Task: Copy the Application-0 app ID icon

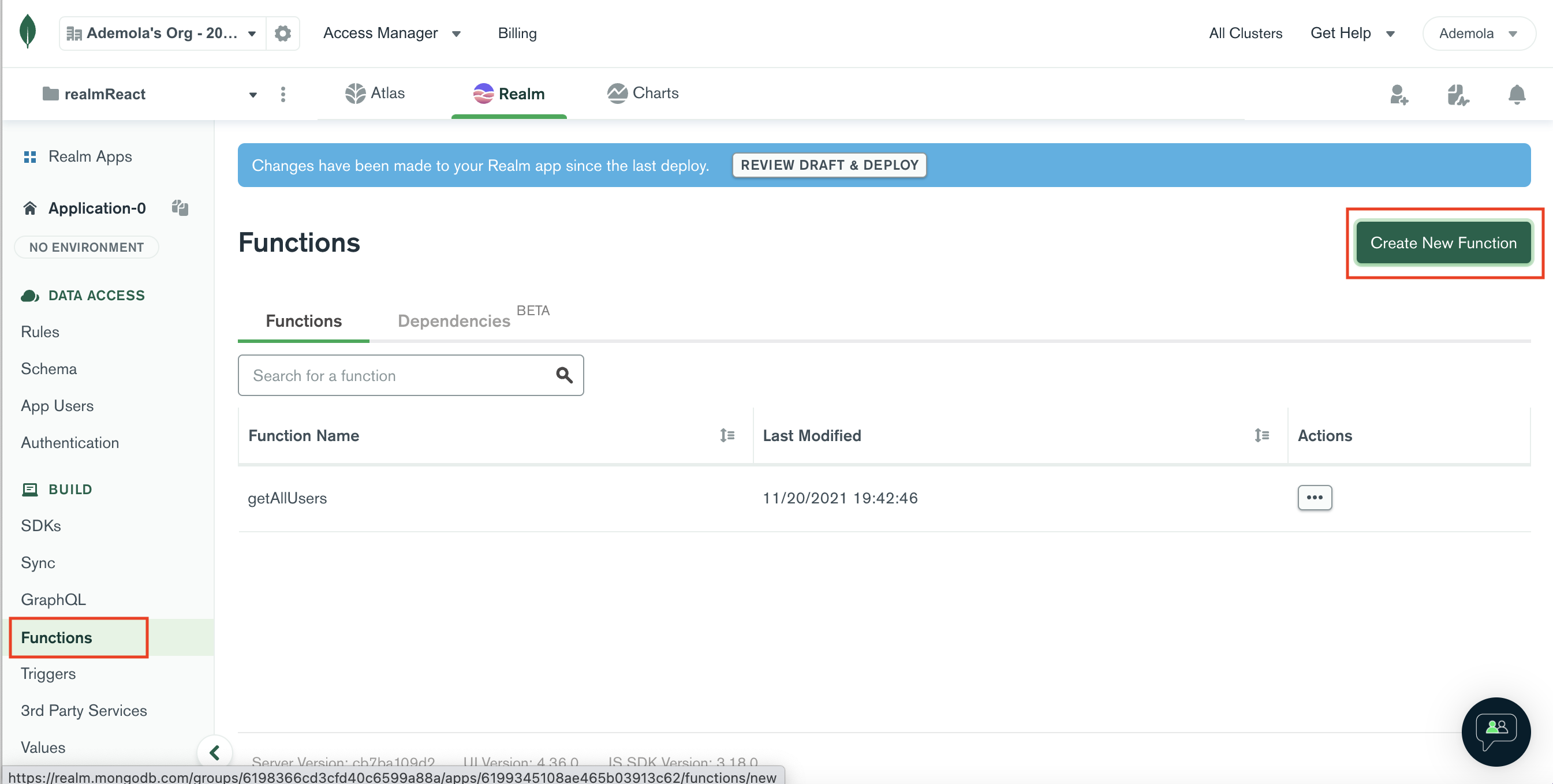Action: click(180, 208)
